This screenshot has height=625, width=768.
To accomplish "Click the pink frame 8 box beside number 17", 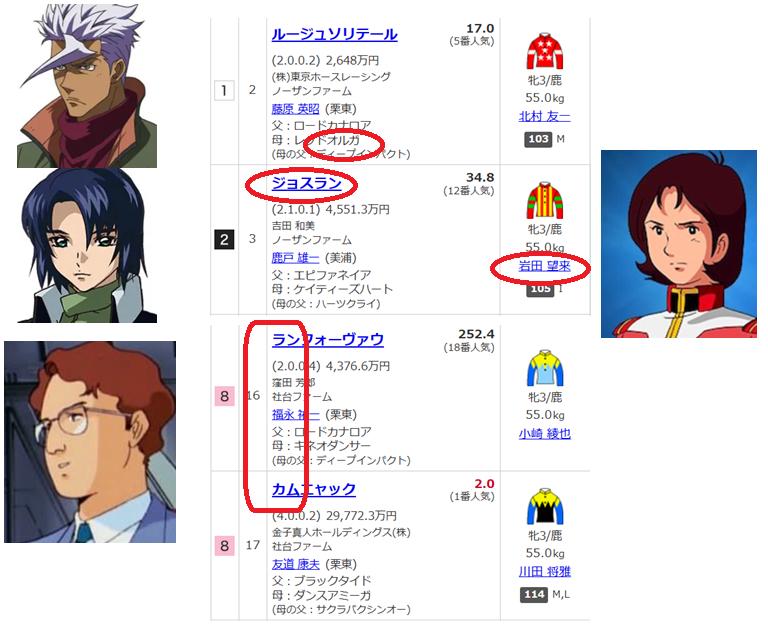I will pos(224,546).
